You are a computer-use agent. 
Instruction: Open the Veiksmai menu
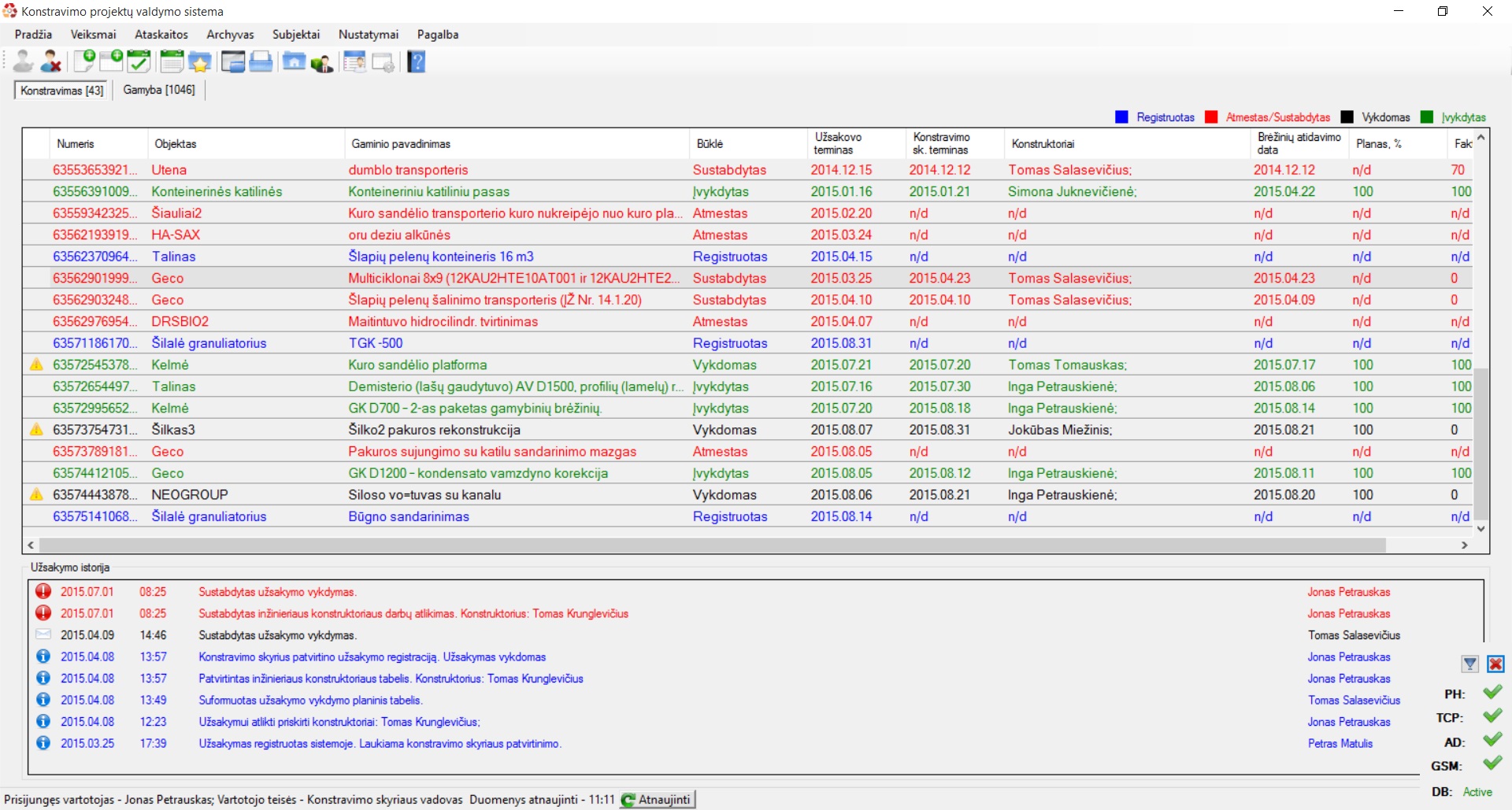pyautogui.click(x=93, y=35)
